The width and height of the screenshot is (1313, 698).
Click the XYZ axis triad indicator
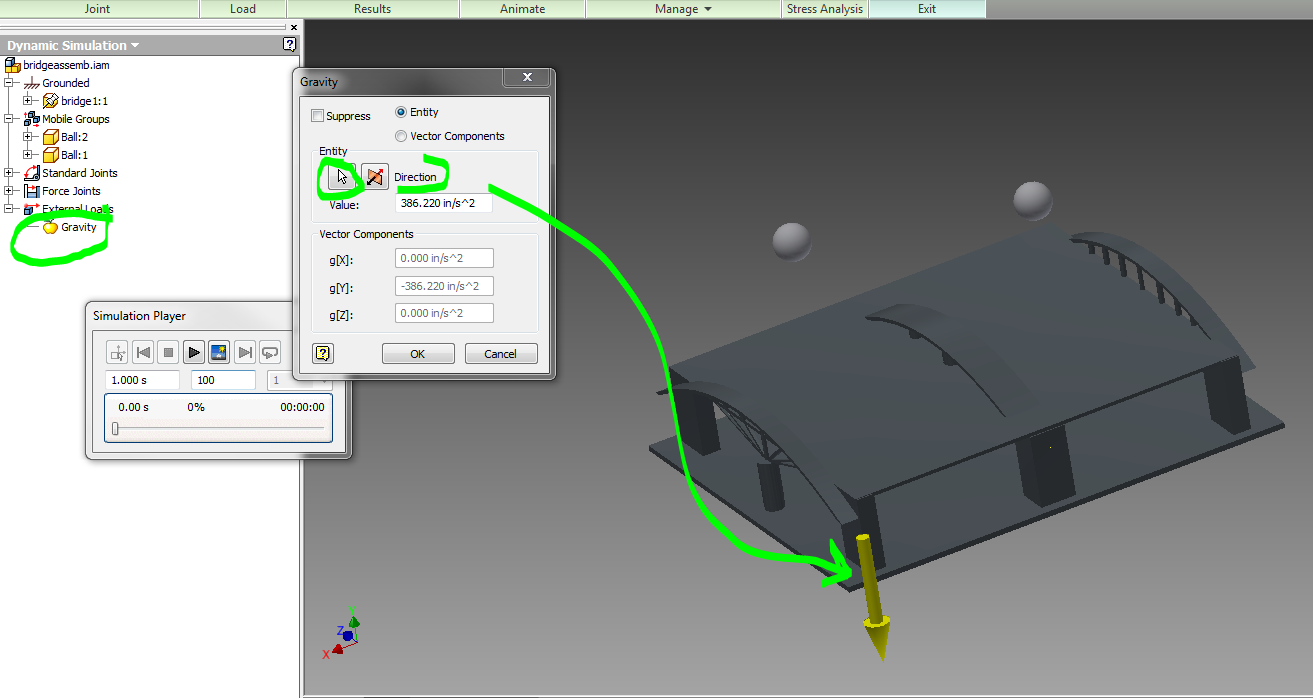pyautogui.click(x=341, y=632)
